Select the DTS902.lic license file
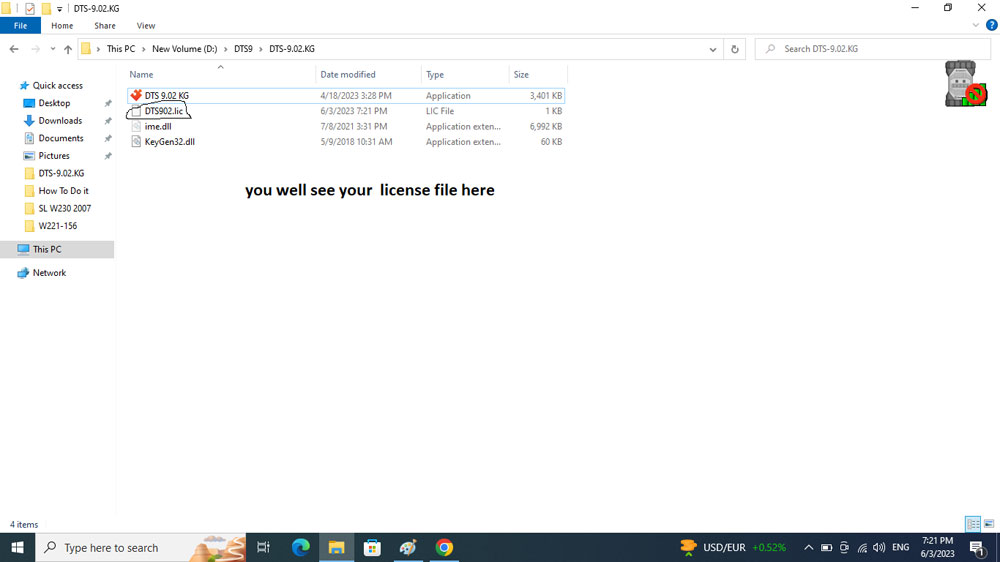Image resolution: width=1000 pixels, height=562 pixels. click(x=164, y=111)
